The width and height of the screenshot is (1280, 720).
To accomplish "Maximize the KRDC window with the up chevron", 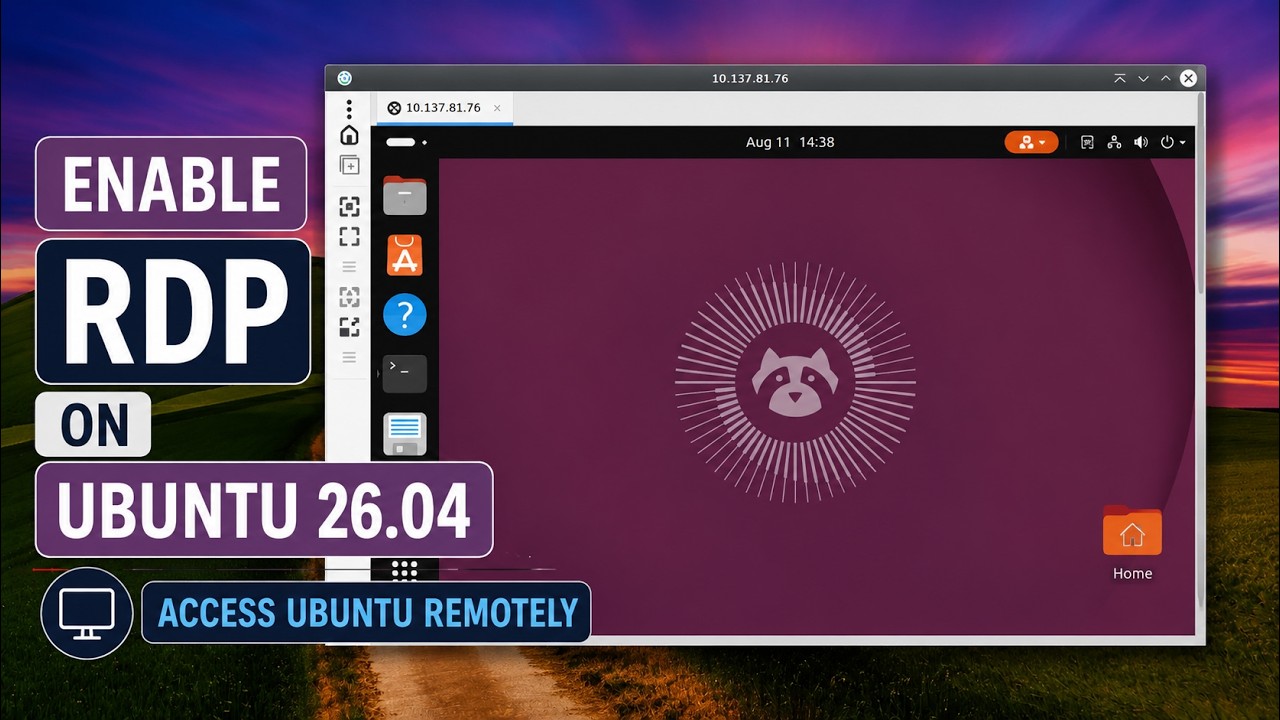I will point(1166,78).
